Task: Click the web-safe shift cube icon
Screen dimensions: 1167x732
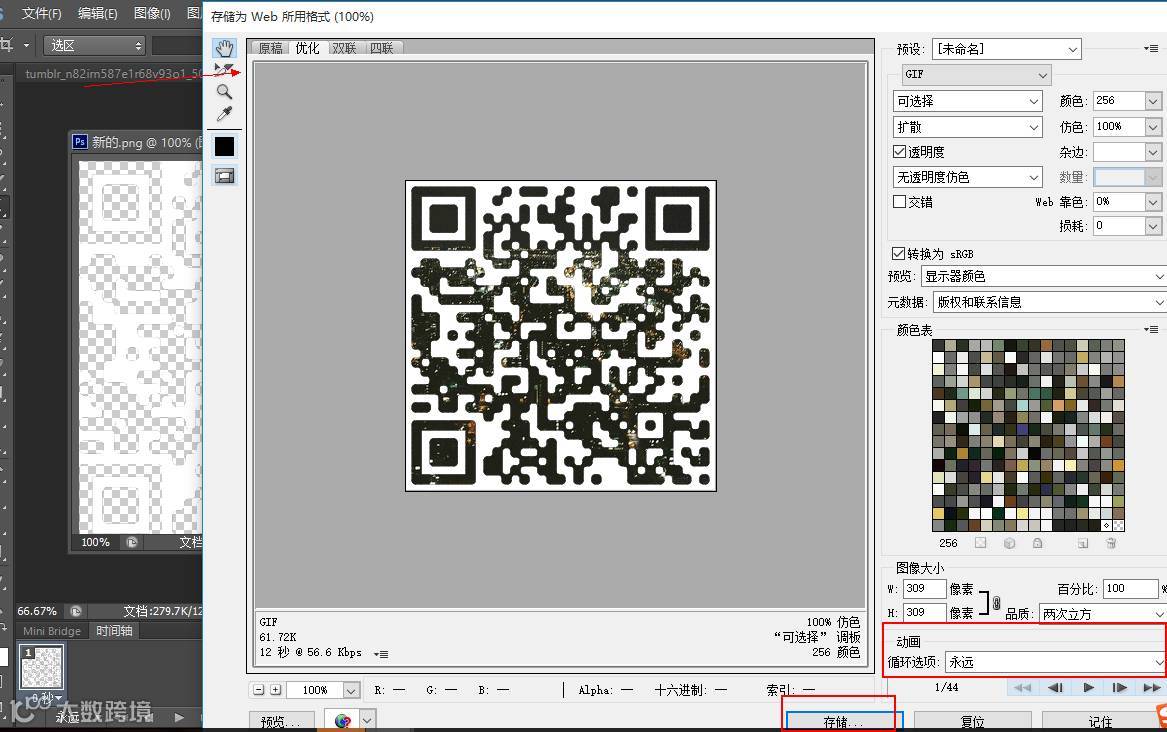Action: [x=1009, y=543]
